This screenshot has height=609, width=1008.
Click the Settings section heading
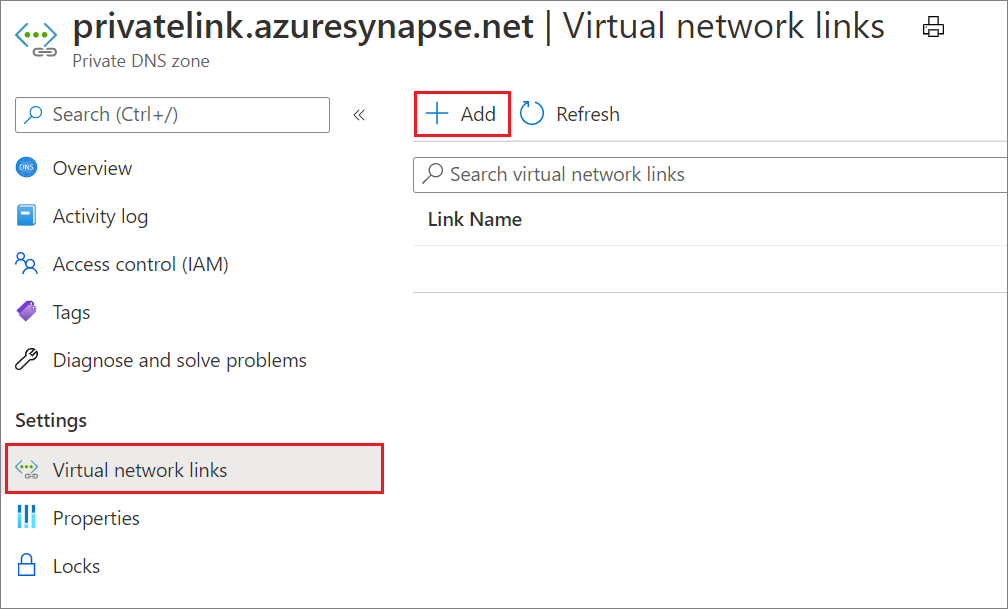(x=51, y=421)
